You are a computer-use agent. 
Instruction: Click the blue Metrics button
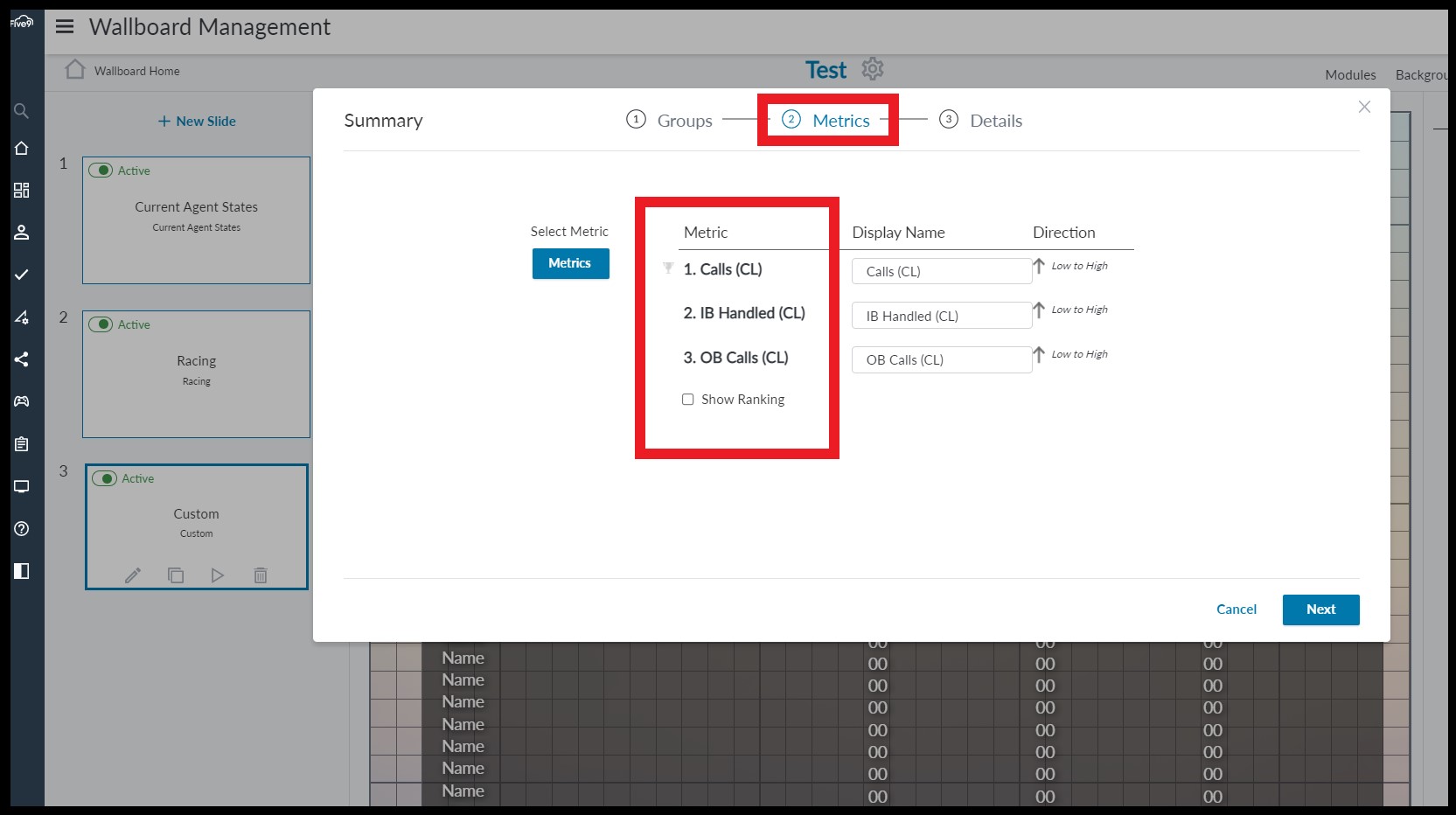tap(570, 263)
